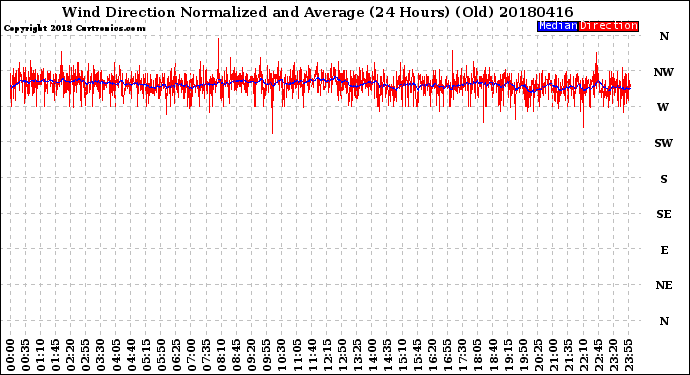Click the 21:00 time label
The width and height of the screenshot is (690, 375).
pos(553,355)
